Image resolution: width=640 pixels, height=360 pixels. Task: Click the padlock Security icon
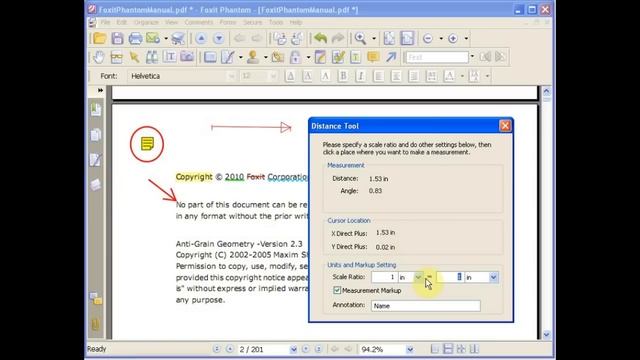[295, 57]
